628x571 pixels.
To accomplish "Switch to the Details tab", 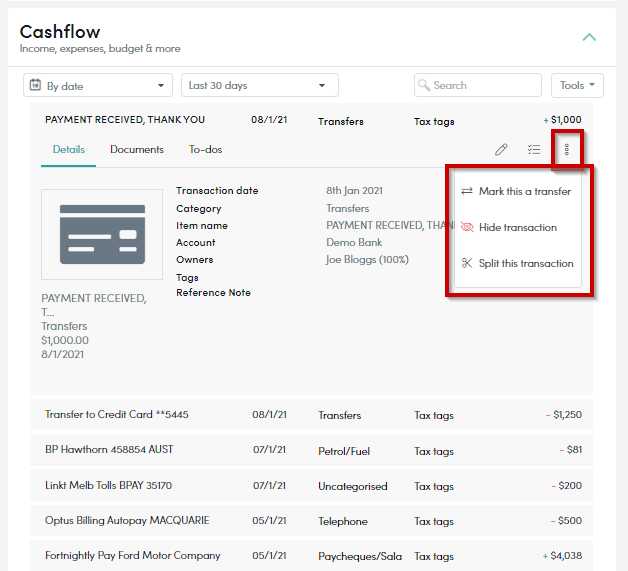I will [x=68, y=150].
